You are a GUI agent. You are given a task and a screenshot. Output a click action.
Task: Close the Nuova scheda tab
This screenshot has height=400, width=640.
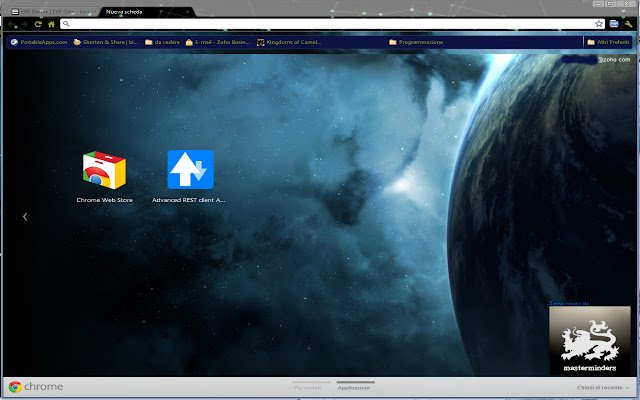click(x=187, y=12)
